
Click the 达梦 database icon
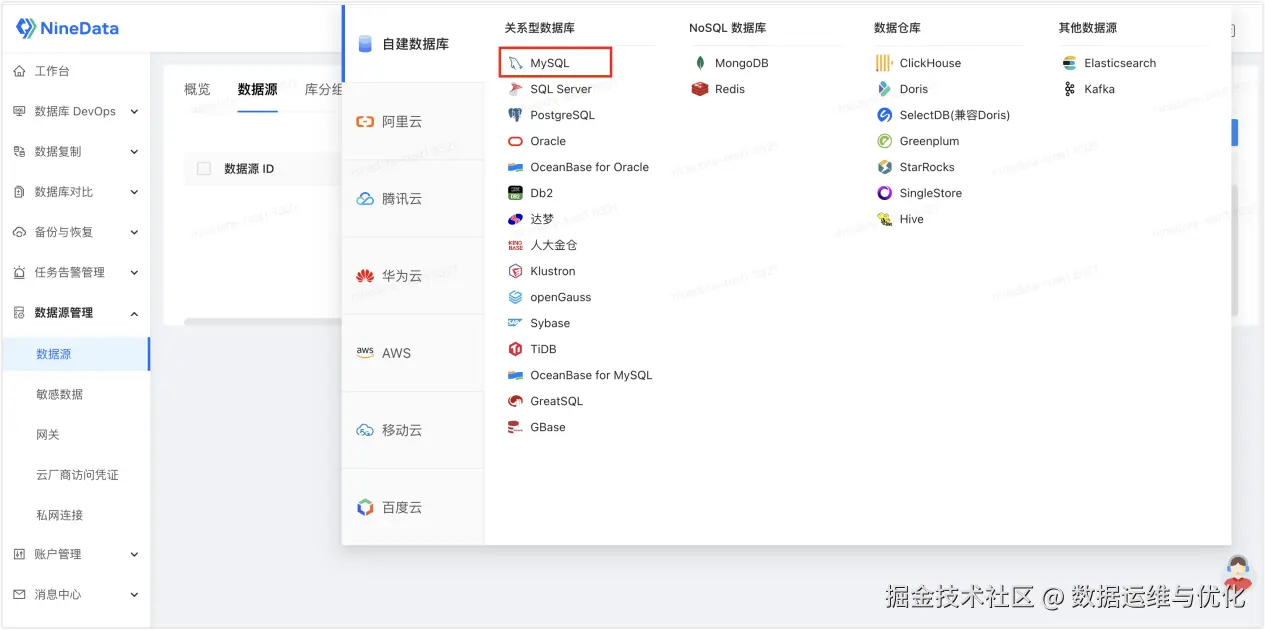click(x=515, y=219)
